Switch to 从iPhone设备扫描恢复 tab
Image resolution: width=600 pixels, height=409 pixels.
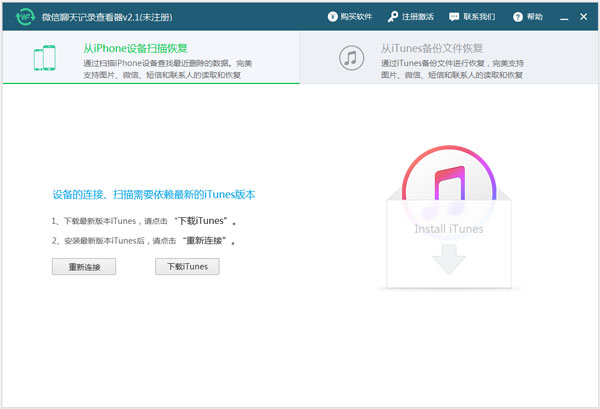151,57
